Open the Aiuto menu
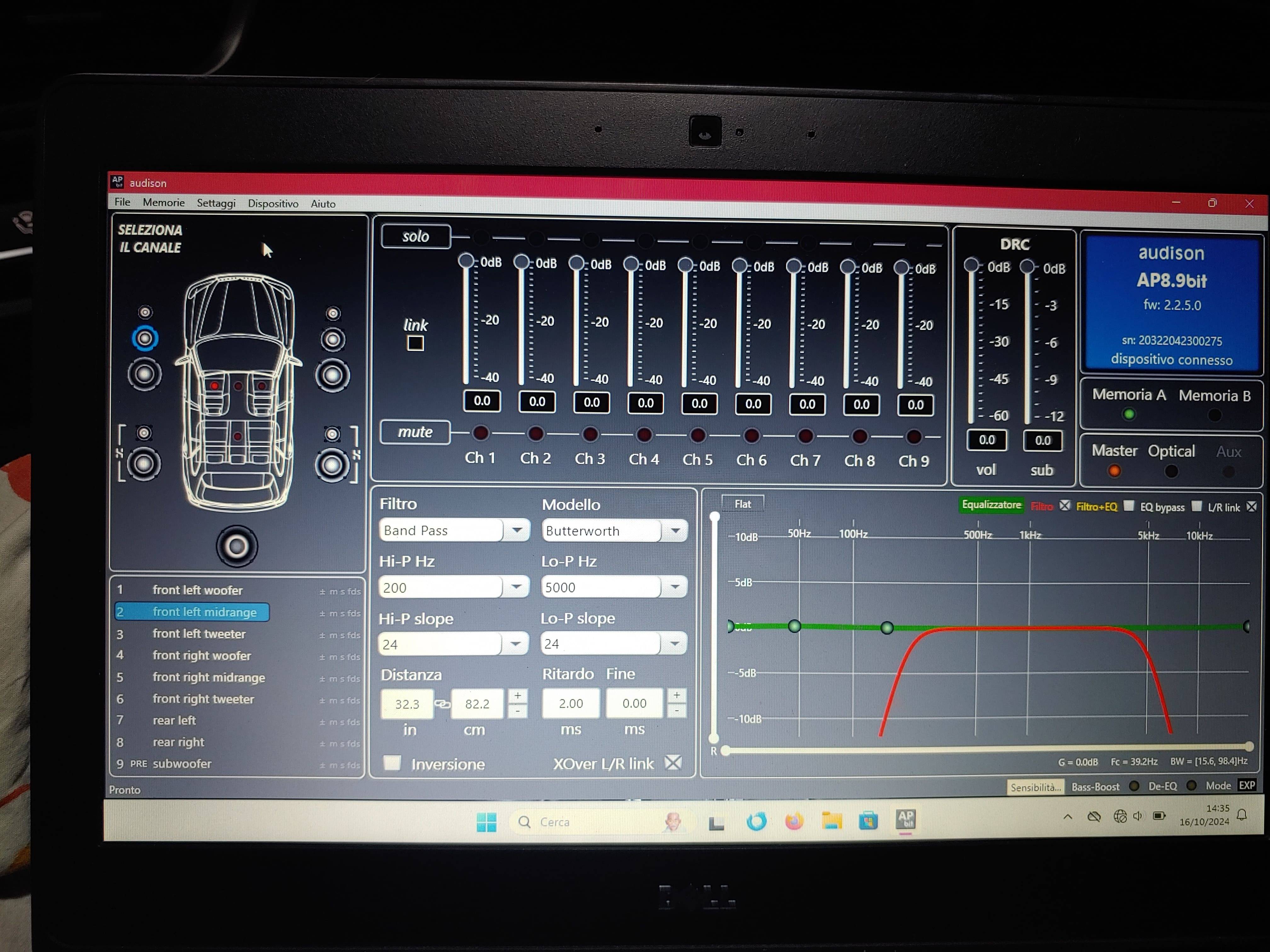The height and width of the screenshot is (952, 1270). [x=323, y=204]
